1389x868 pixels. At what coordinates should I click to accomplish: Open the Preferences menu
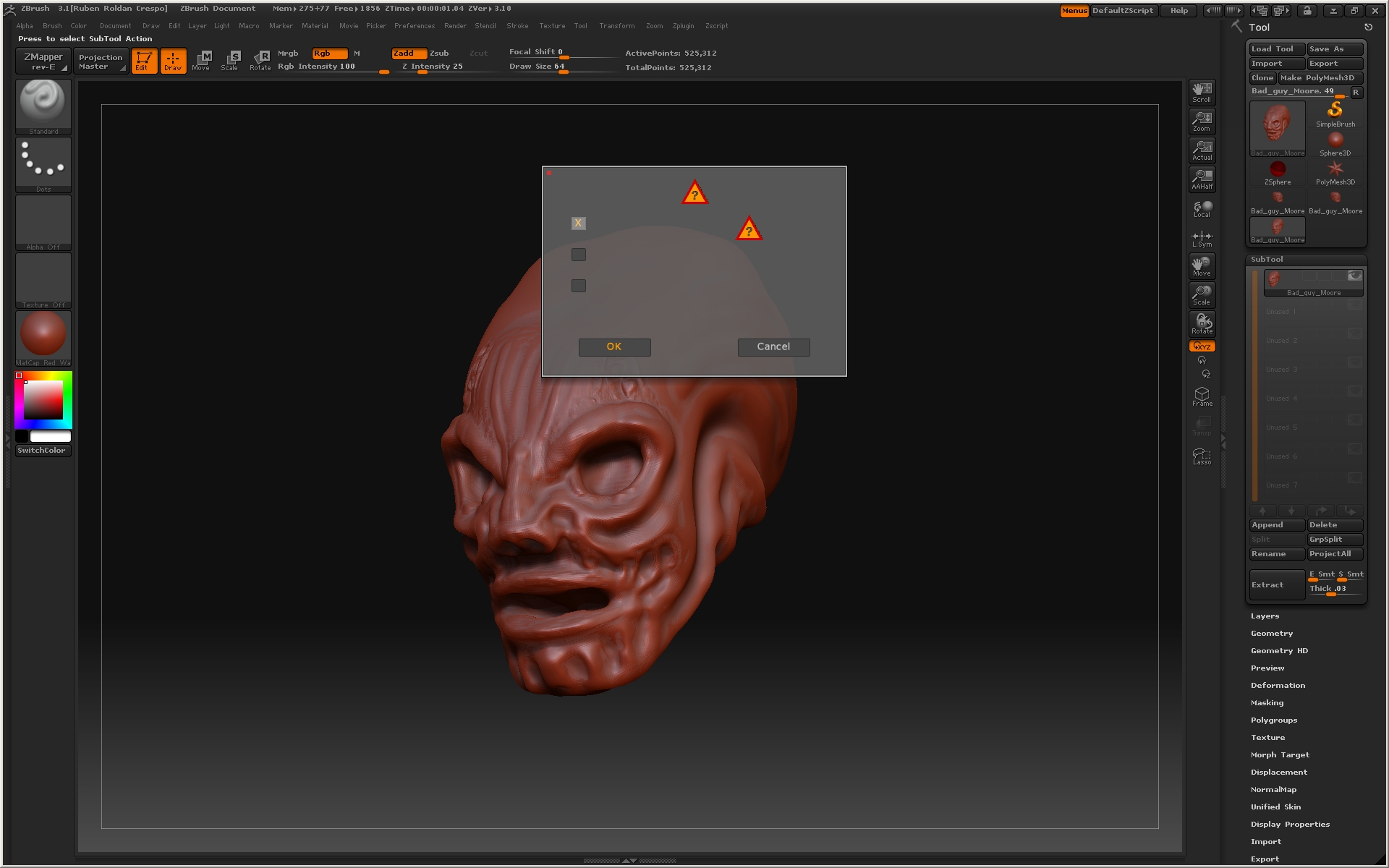(415, 26)
